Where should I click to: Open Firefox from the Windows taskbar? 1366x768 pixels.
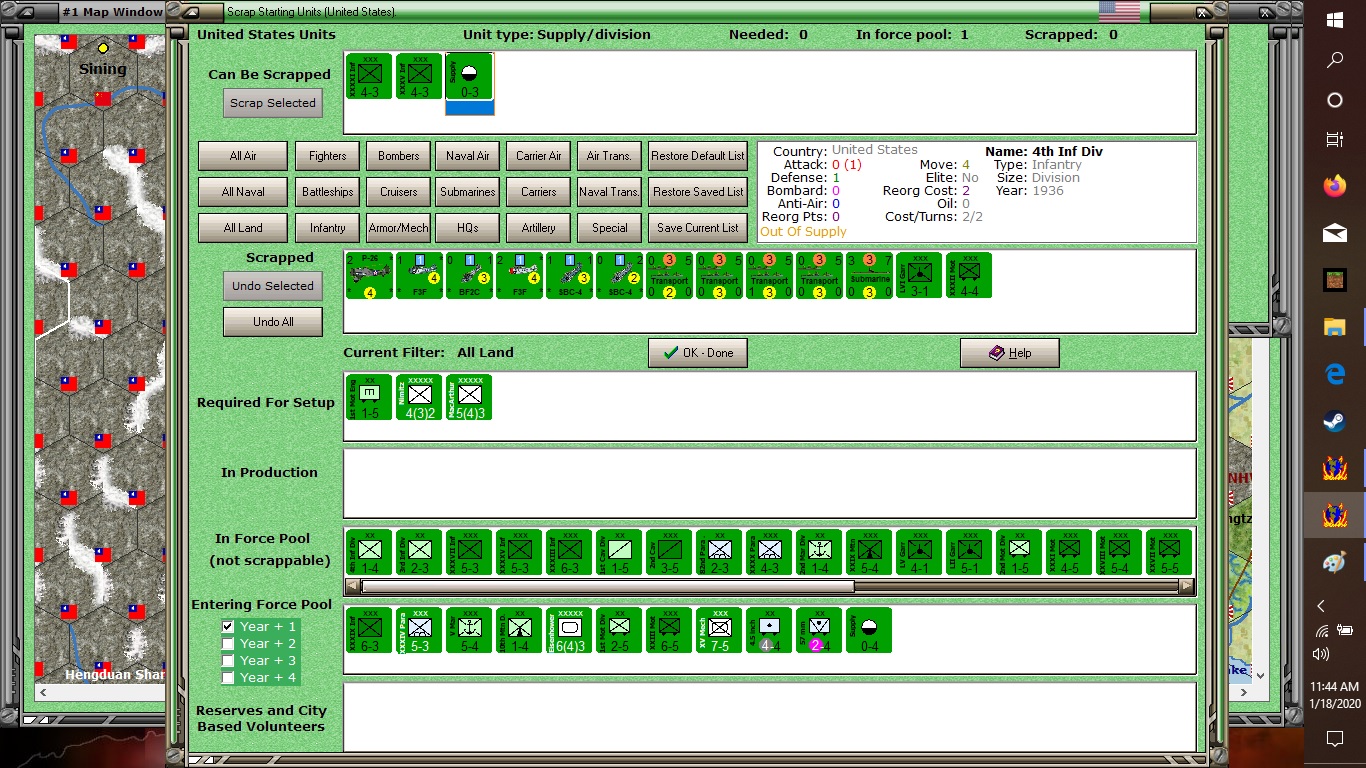click(x=1334, y=186)
